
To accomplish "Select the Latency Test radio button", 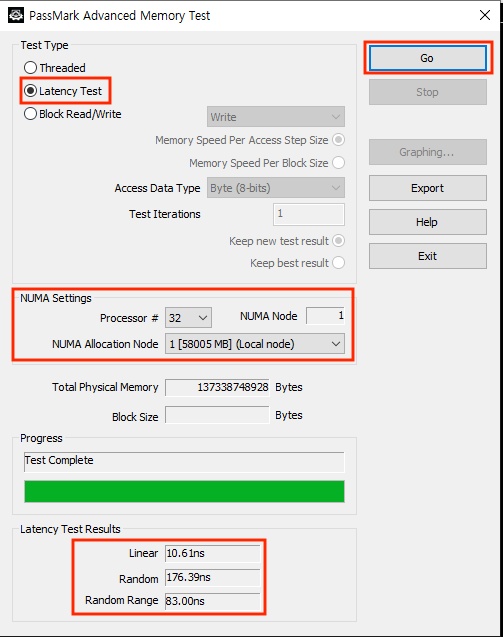I will (63, 91).
